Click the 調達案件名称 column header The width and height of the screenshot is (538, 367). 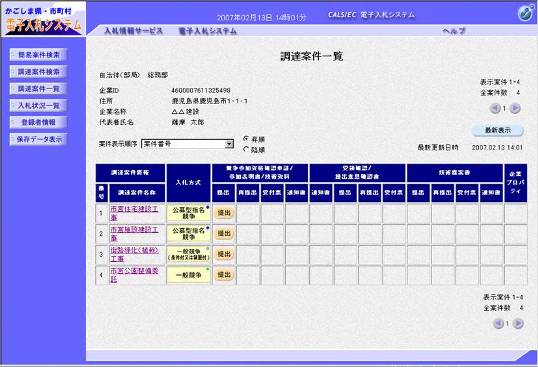137,193
